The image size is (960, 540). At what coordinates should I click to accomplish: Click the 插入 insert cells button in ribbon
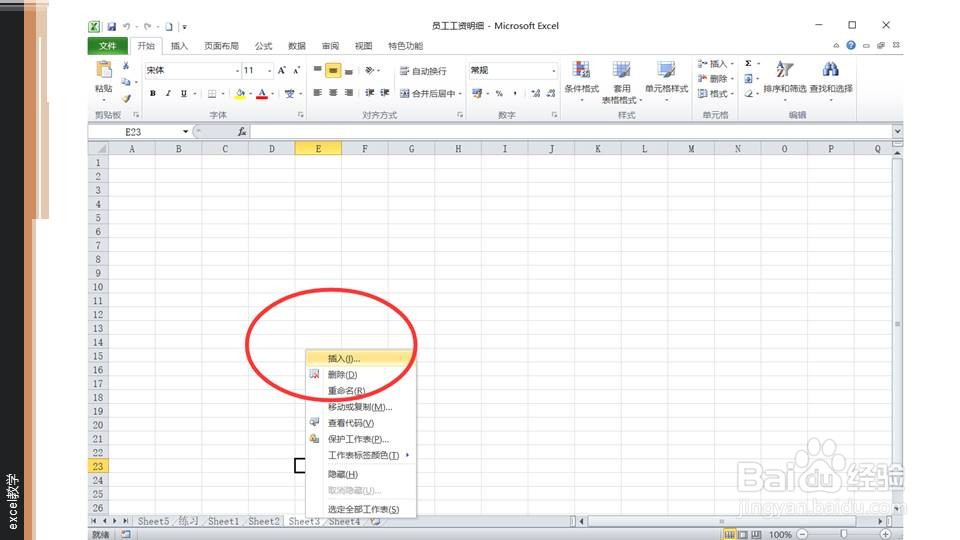click(714, 64)
